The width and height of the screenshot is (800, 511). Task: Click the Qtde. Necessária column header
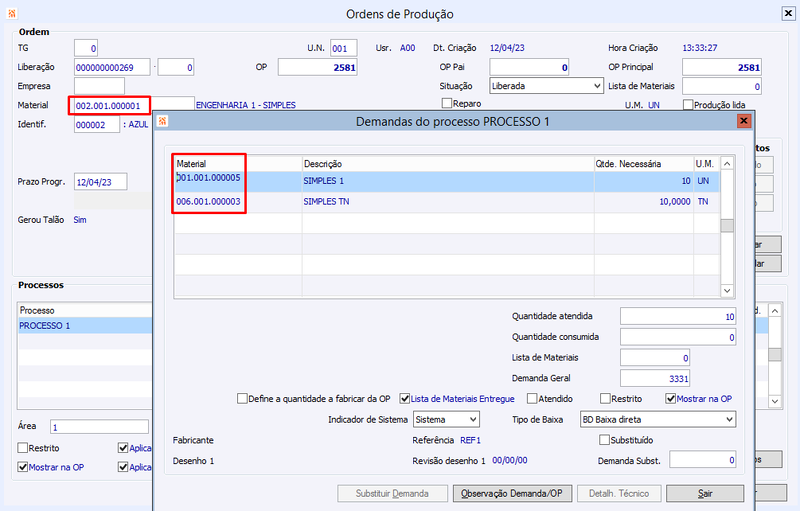tap(644, 164)
